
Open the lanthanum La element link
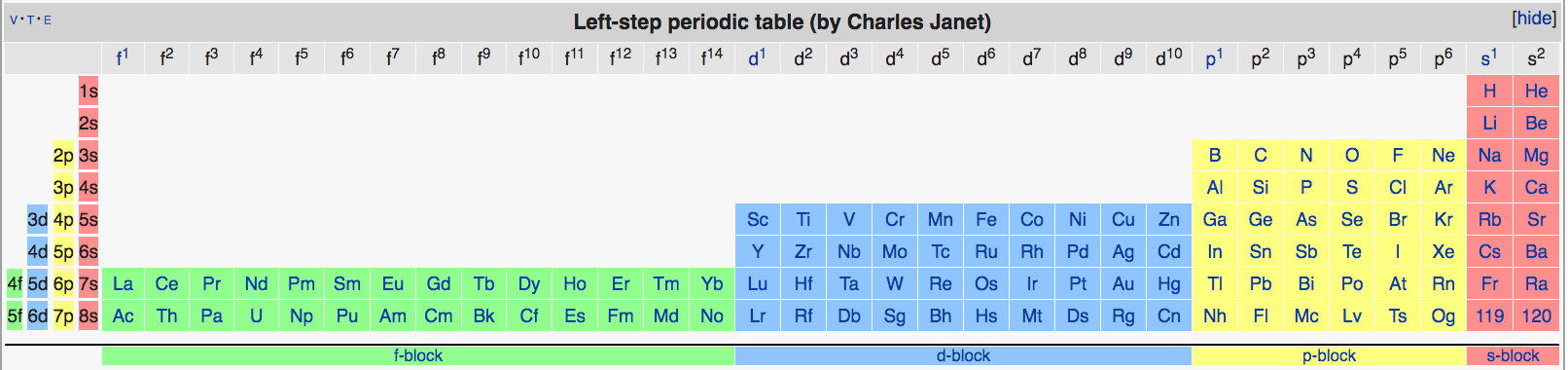pyautogui.click(x=123, y=283)
